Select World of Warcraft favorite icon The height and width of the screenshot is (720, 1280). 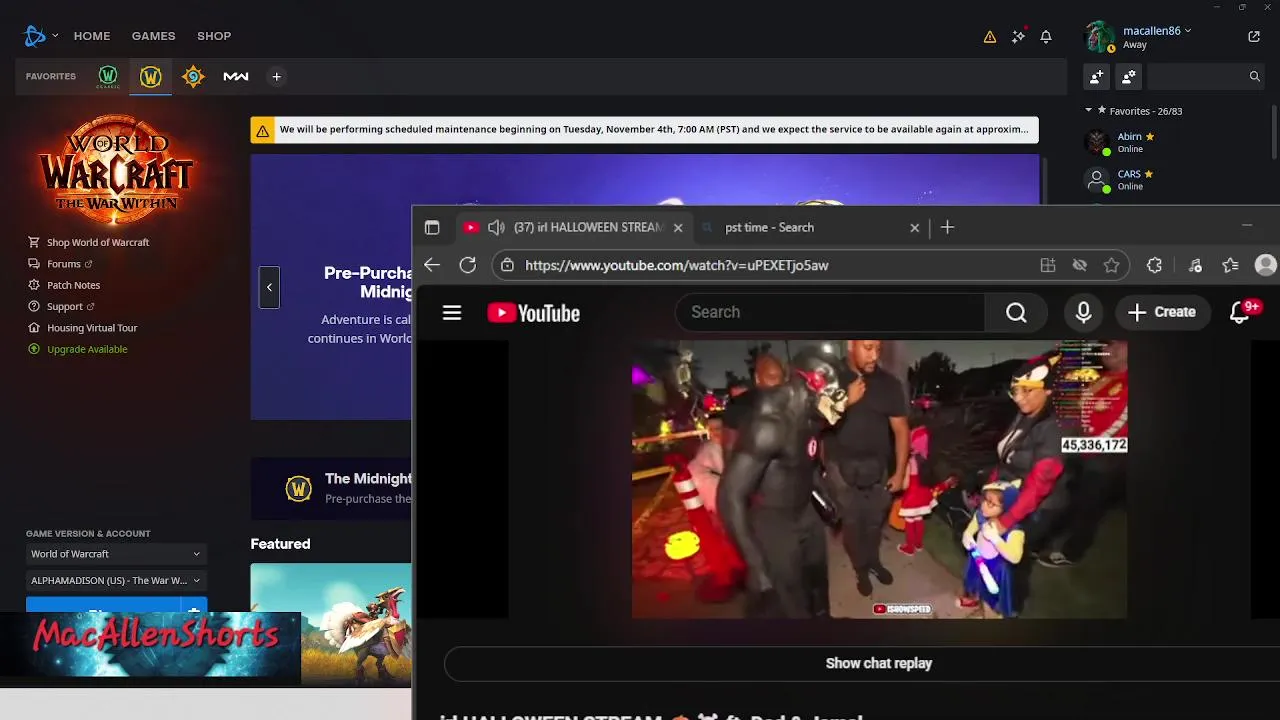point(151,76)
